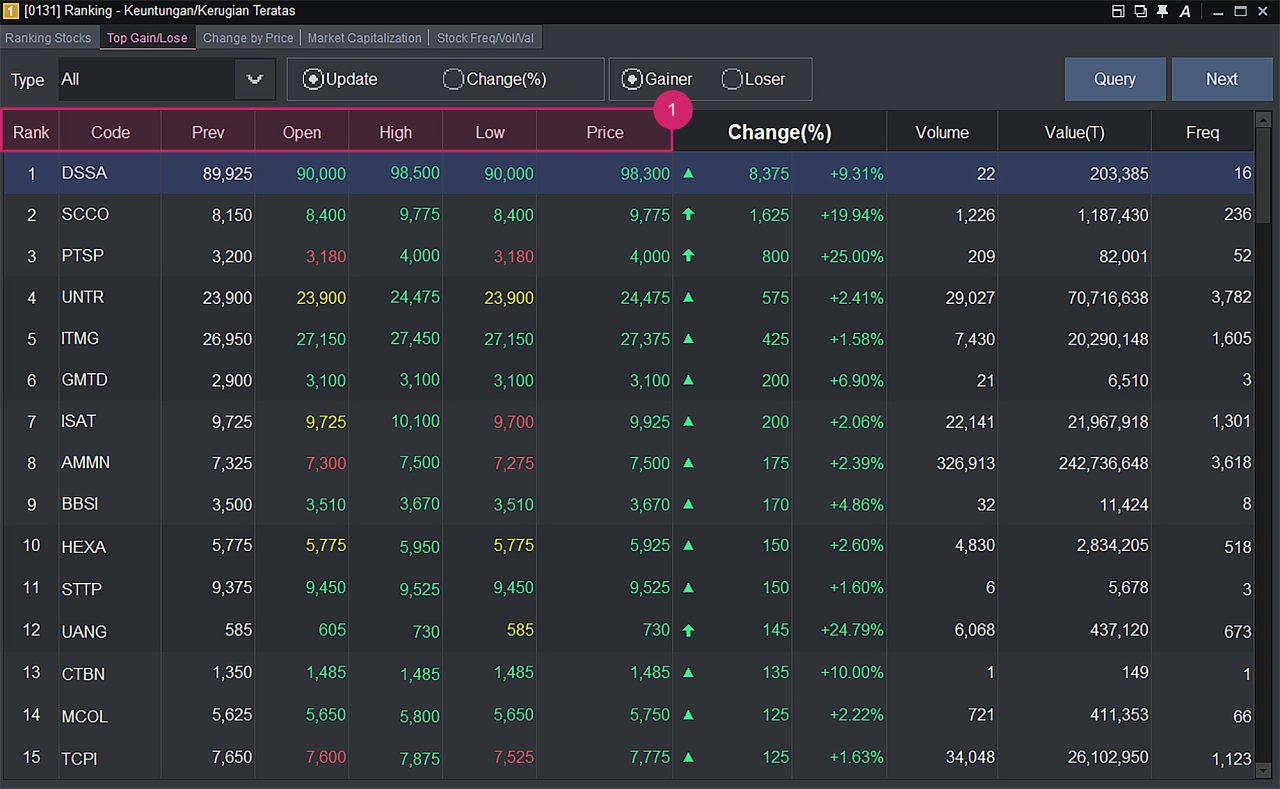Sort by the Volume column header

click(x=941, y=132)
